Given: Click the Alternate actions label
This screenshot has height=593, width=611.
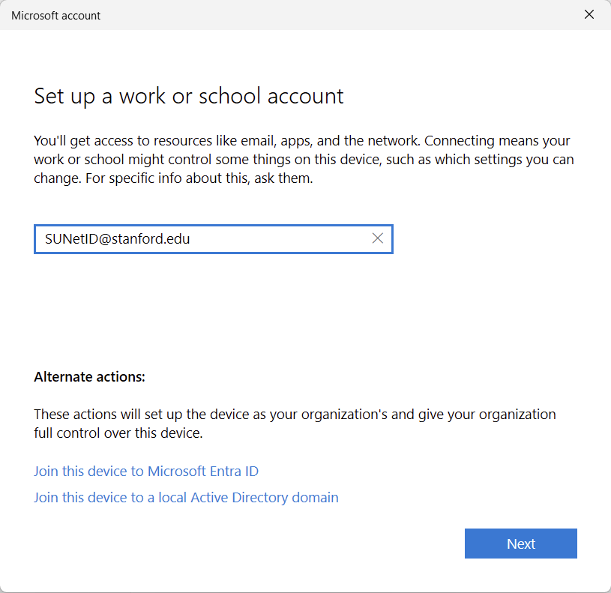Looking at the screenshot, I should click(90, 377).
